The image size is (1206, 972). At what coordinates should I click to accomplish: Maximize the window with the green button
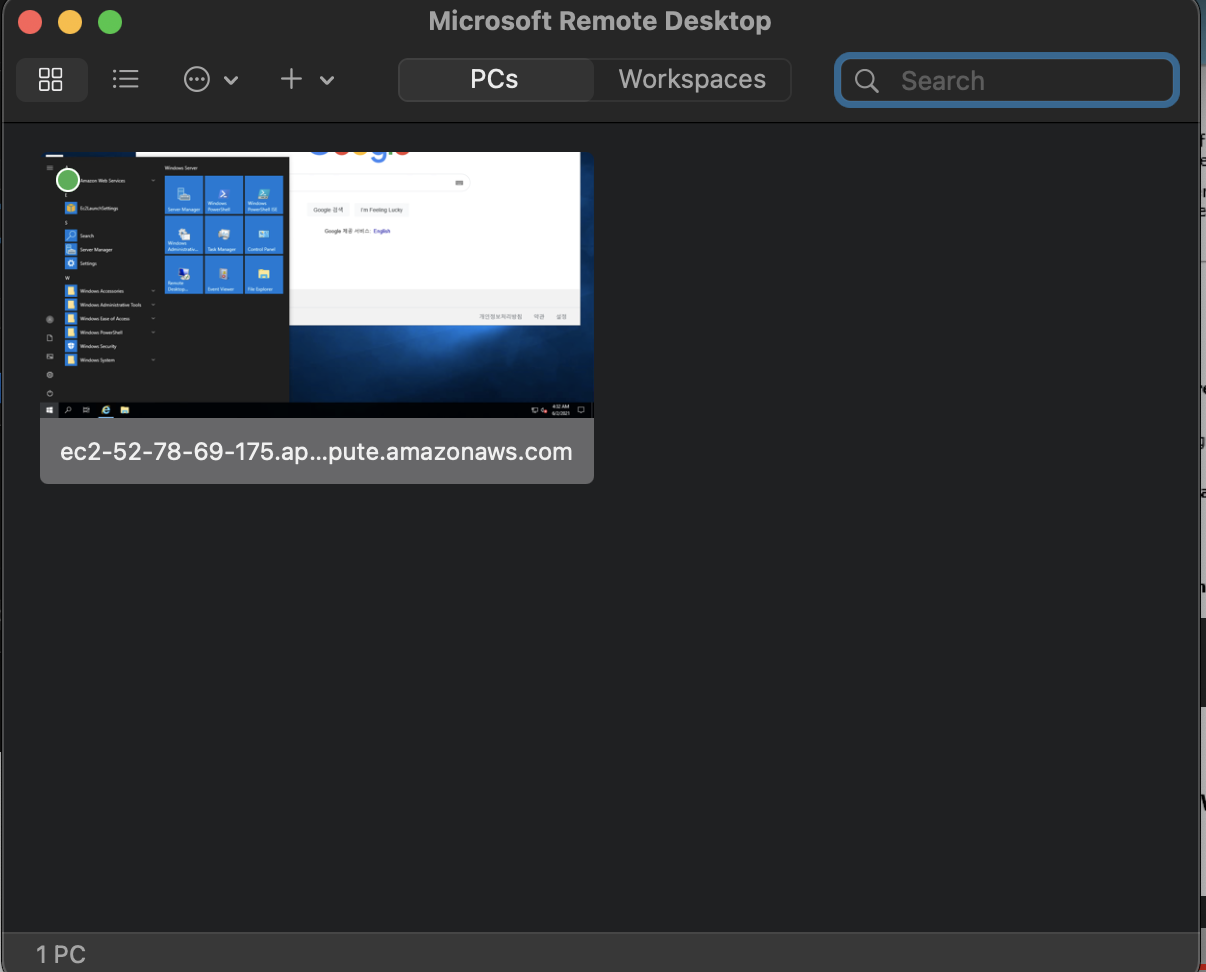click(x=110, y=21)
